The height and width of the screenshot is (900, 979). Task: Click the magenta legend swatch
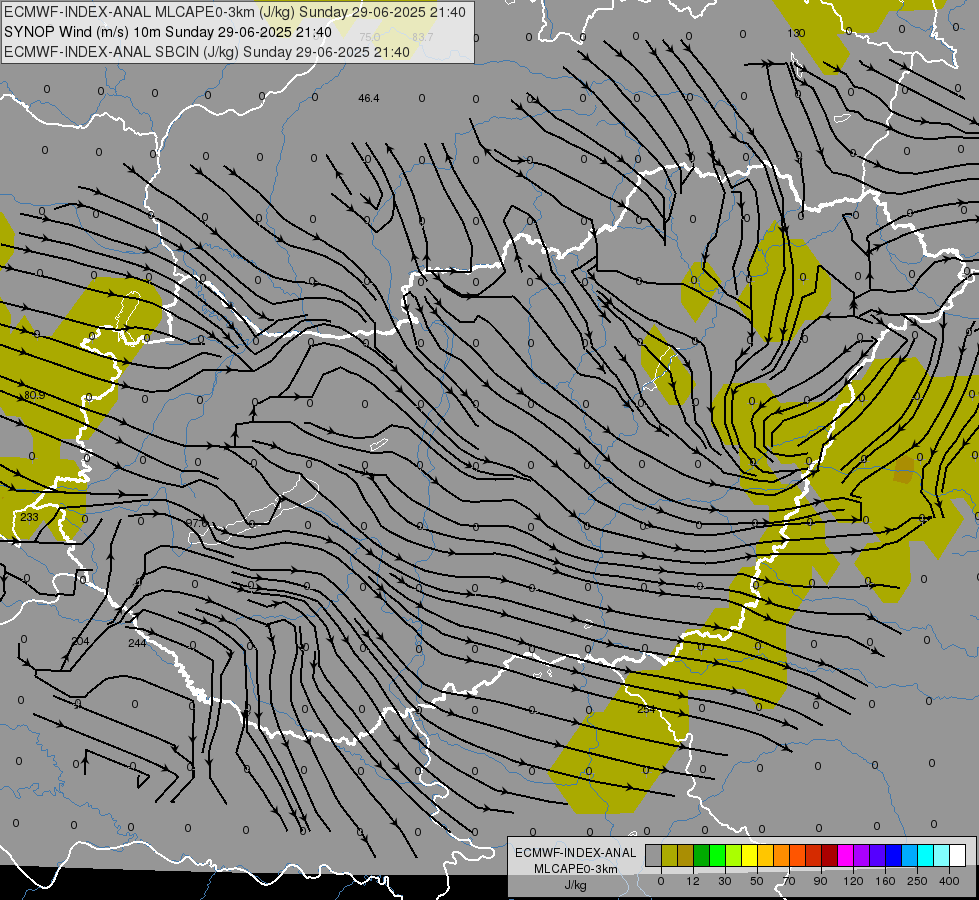pyautogui.click(x=846, y=855)
